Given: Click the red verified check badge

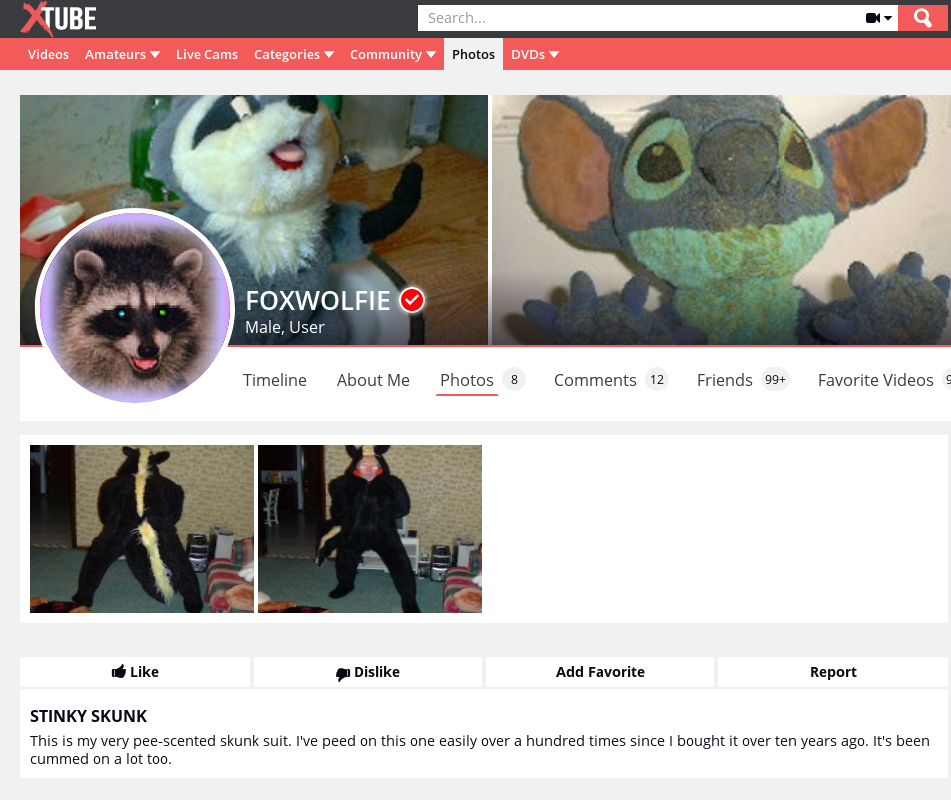Looking at the screenshot, I should click(412, 300).
